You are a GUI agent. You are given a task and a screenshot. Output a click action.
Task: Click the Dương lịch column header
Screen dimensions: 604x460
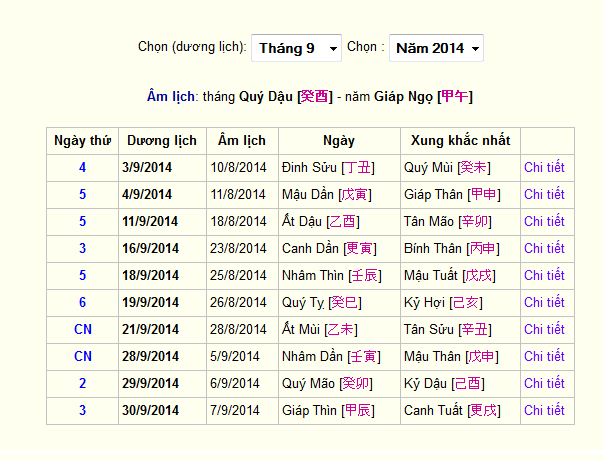coord(162,141)
